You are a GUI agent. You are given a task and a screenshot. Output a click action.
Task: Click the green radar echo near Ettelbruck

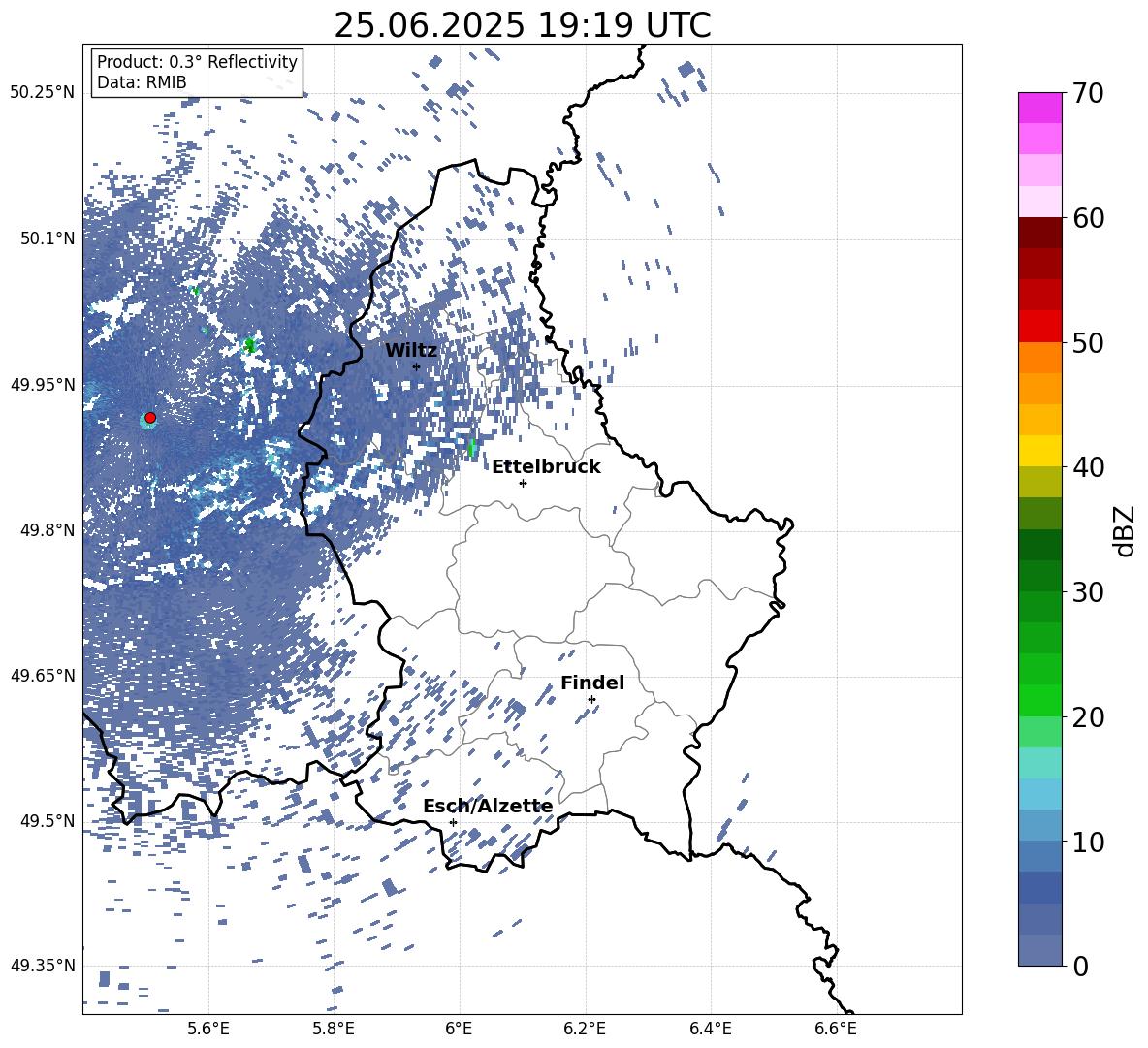point(471,447)
